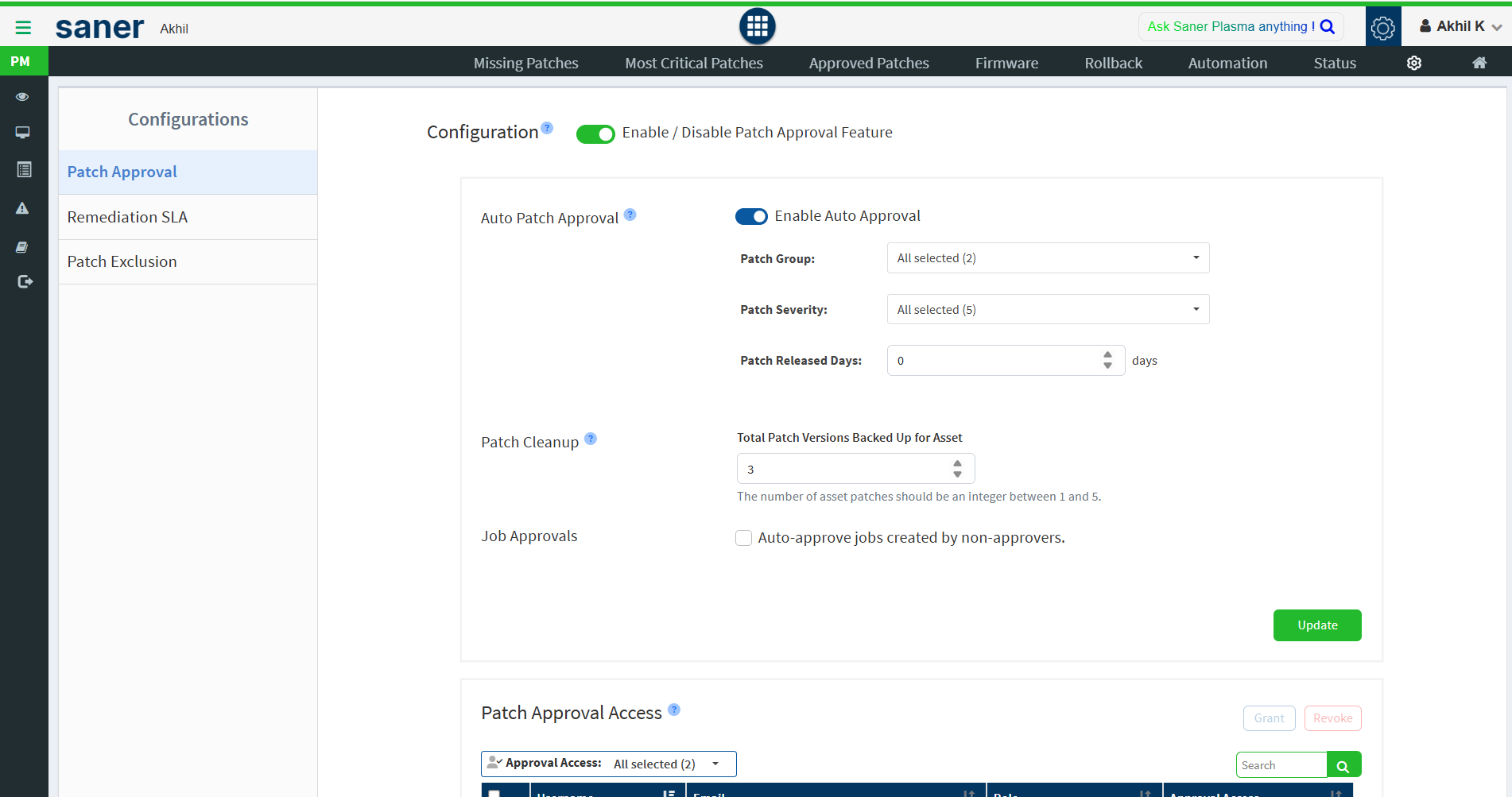Open the Patch Severity dropdown
Image resolution: width=1512 pixels, height=797 pixels.
coord(1048,309)
